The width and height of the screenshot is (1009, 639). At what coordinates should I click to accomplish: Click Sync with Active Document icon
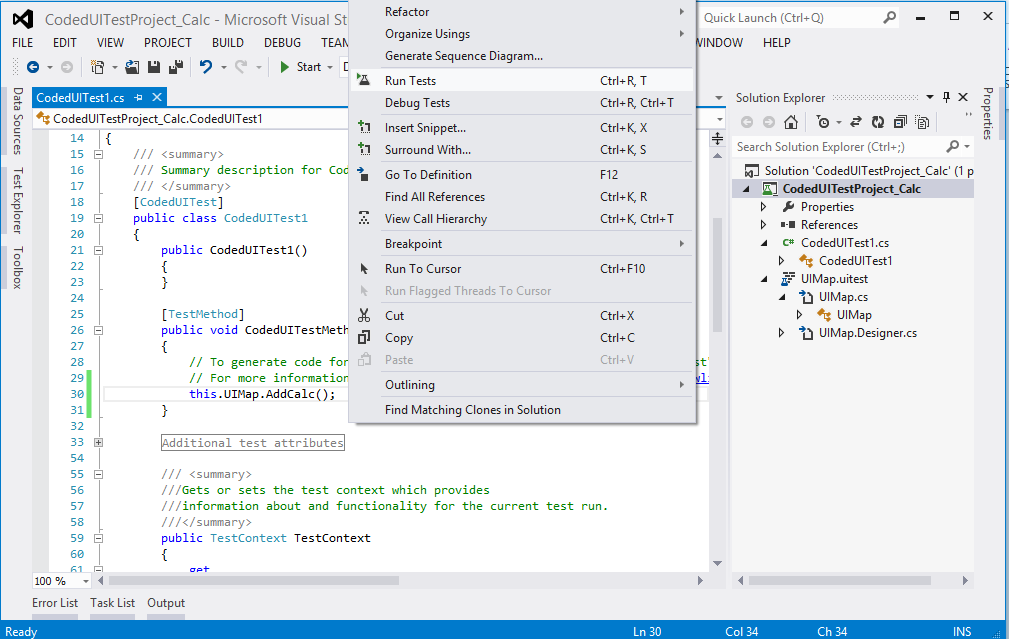point(856,122)
